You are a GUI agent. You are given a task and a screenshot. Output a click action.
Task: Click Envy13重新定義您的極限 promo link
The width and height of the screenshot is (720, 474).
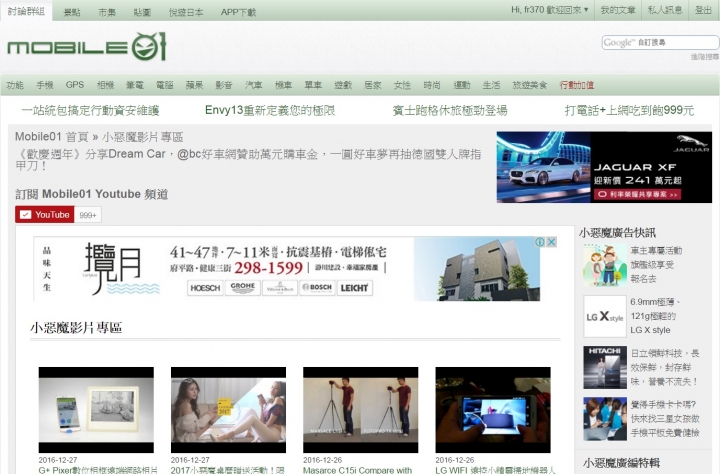tap(270, 110)
